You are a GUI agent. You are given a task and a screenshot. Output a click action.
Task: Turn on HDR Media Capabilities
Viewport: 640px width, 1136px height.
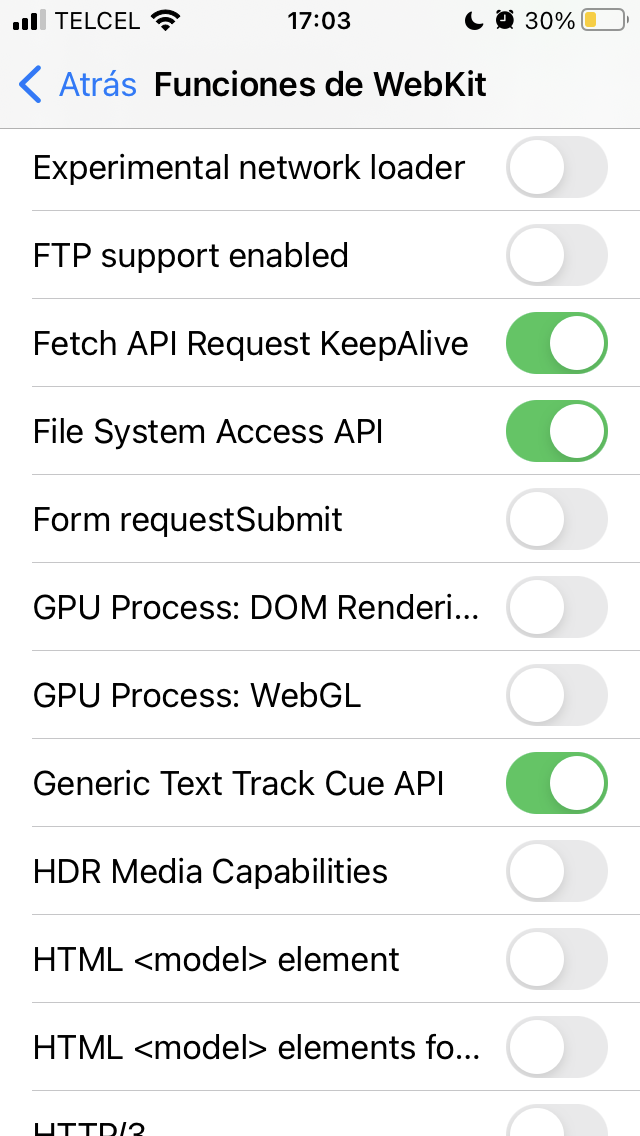pos(557,871)
